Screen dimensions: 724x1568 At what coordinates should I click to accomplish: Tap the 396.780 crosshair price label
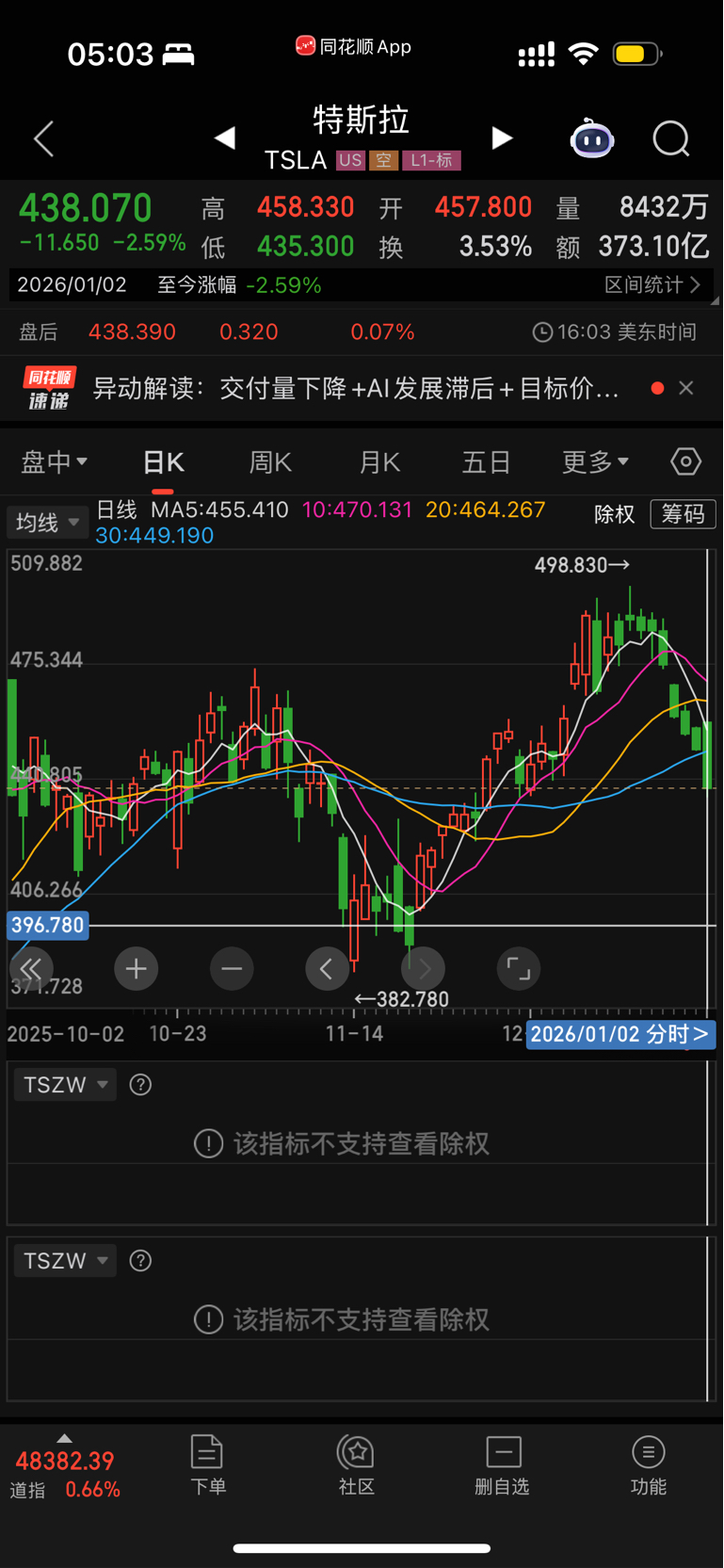point(48,925)
